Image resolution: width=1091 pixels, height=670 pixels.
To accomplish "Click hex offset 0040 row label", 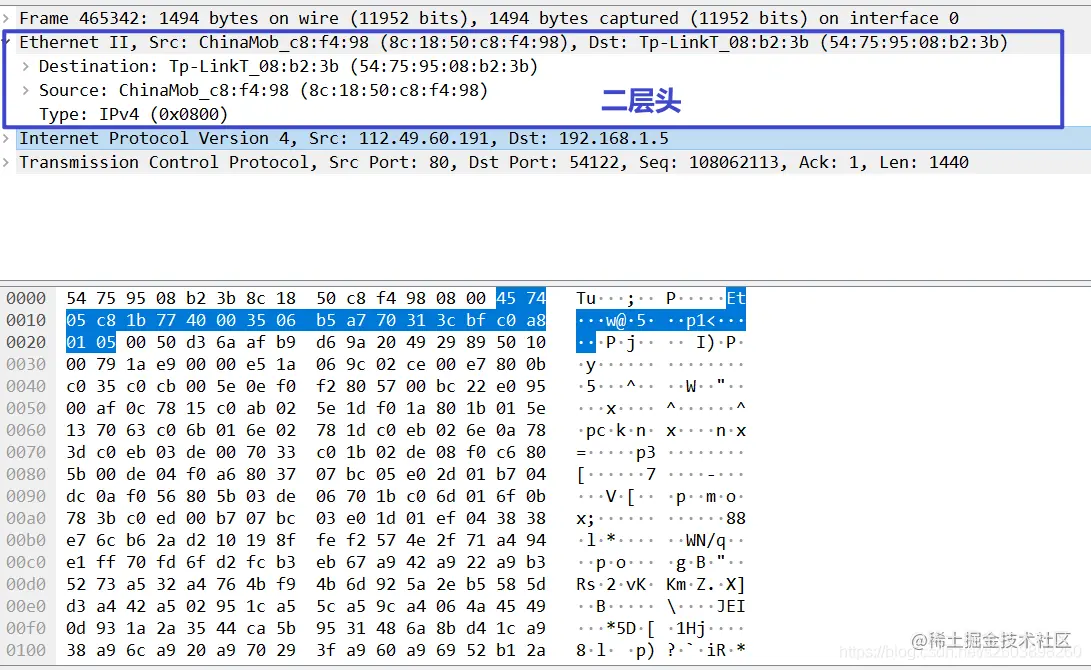I will click(x=26, y=386).
